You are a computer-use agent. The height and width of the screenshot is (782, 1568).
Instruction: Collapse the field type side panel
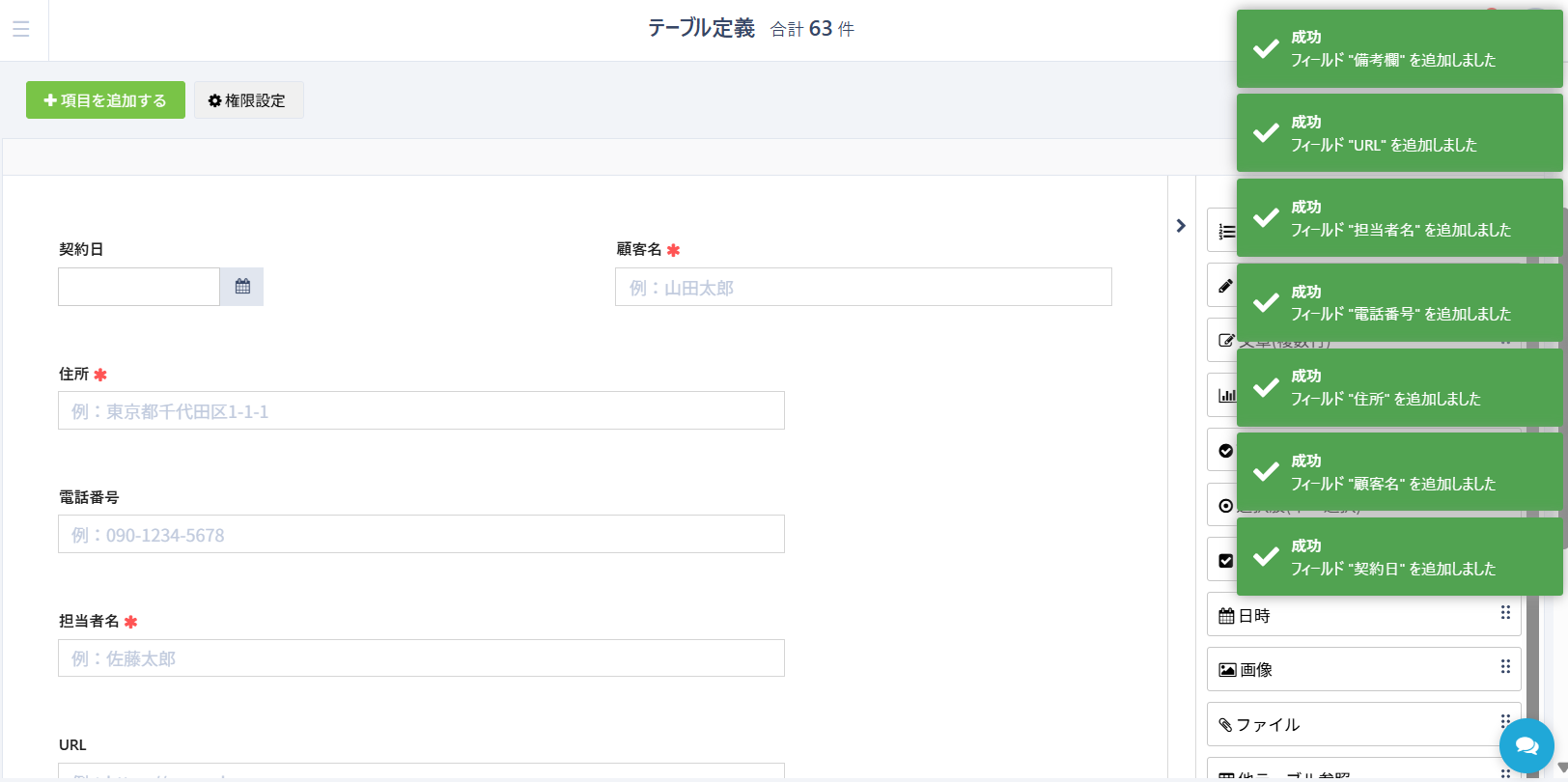(1181, 226)
